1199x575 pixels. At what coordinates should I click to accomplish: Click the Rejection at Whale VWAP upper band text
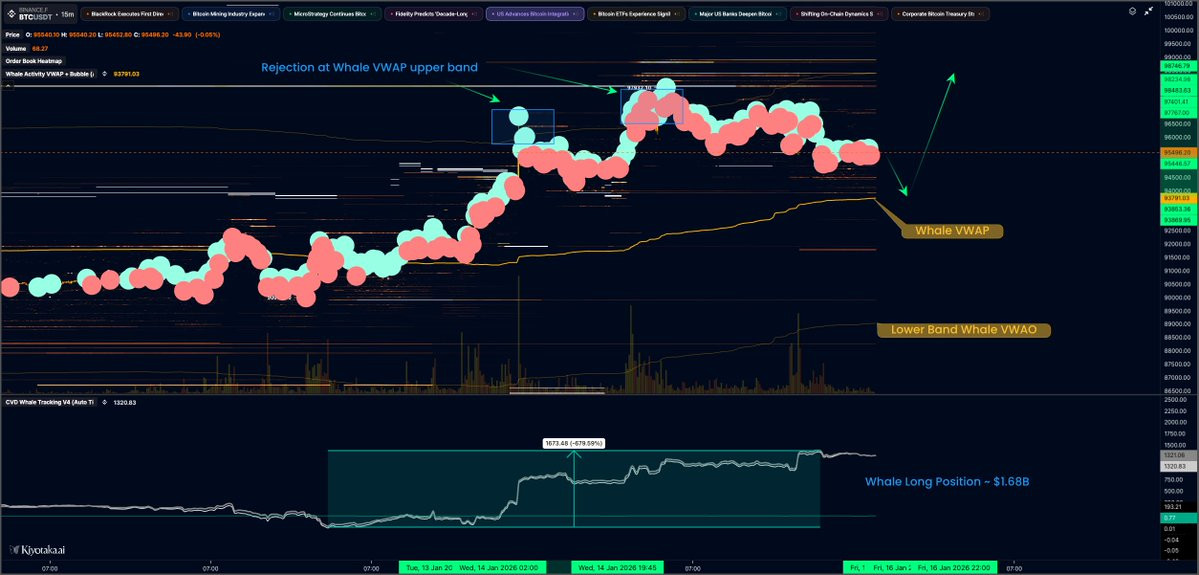click(369, 67)
